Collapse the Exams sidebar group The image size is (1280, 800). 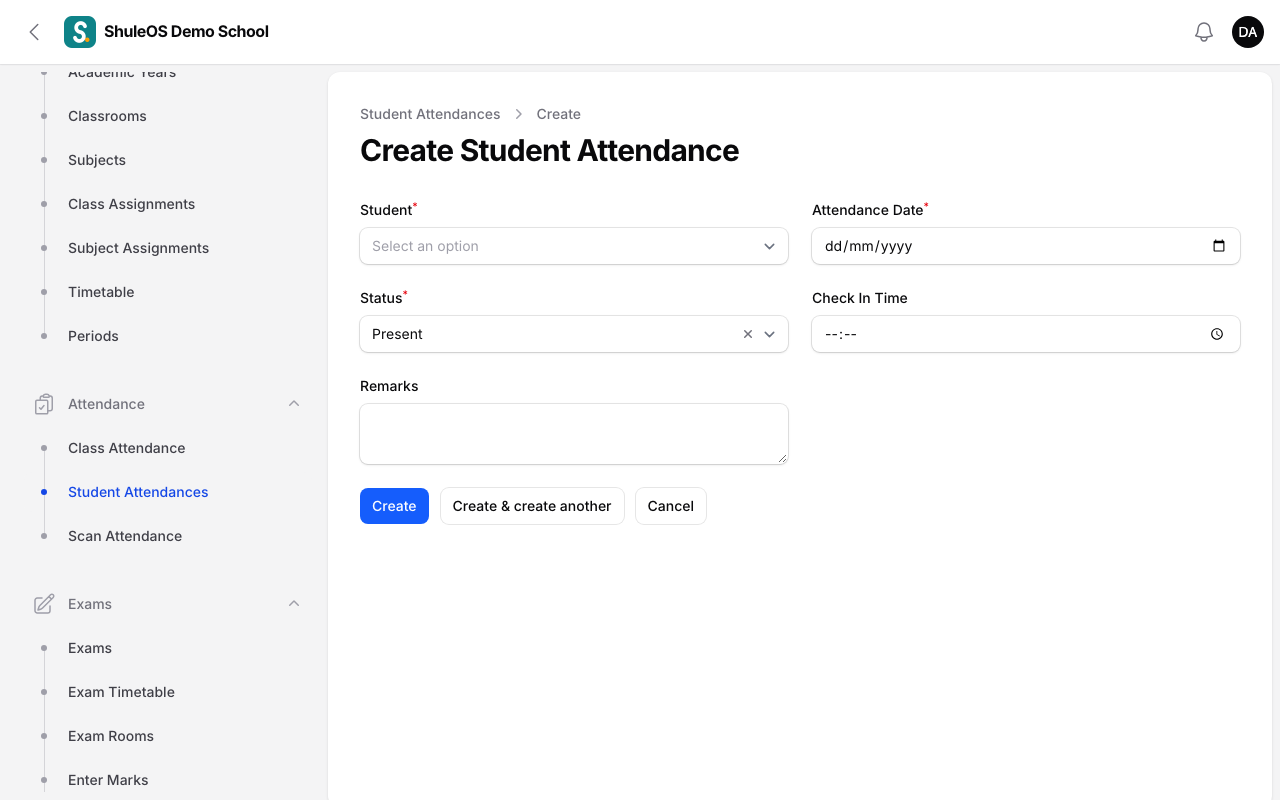click(294, 604)
